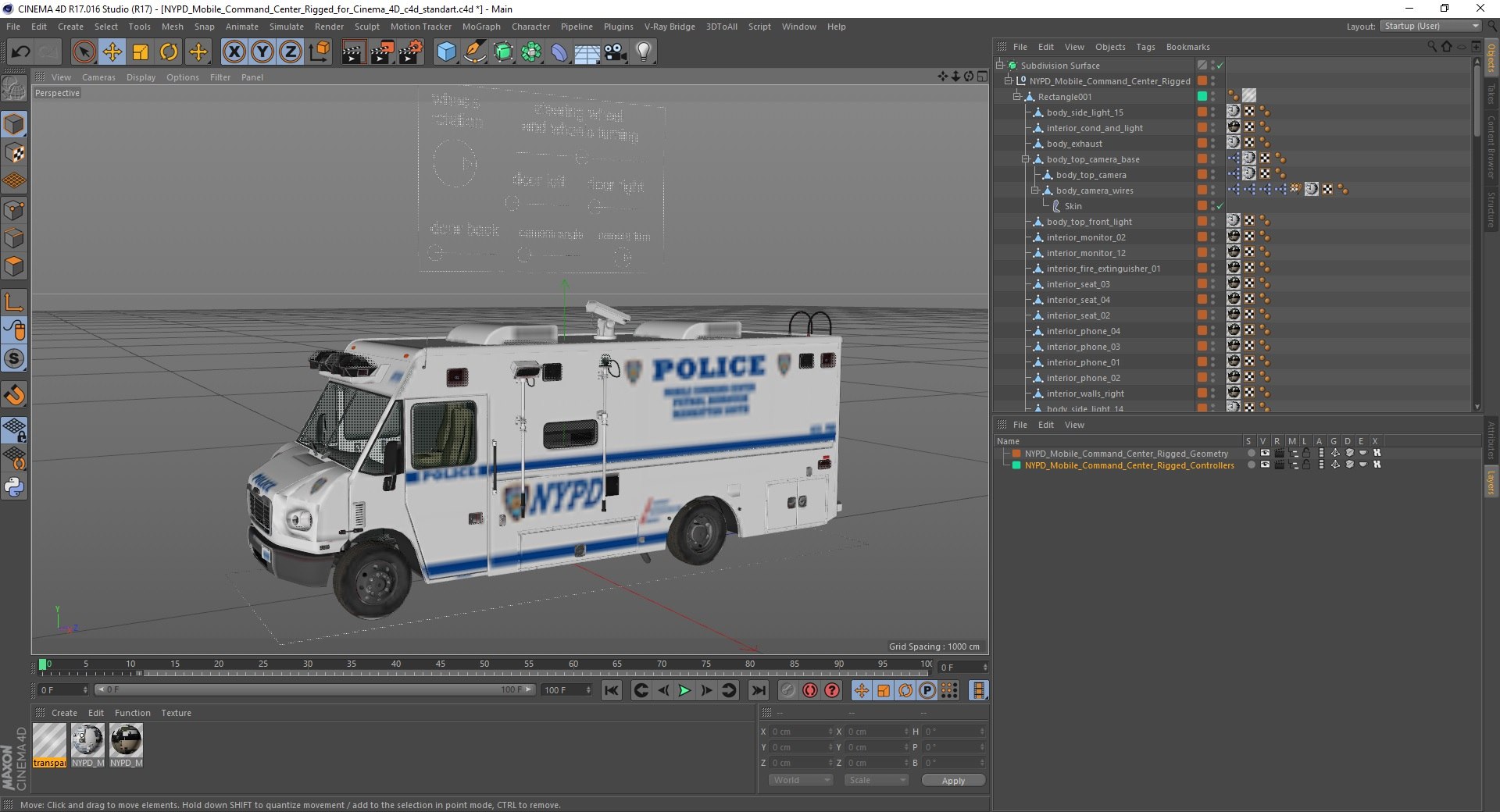Open viewport Cameras menu
This screenshot has width=1500, height=812.
coord(98,77)
